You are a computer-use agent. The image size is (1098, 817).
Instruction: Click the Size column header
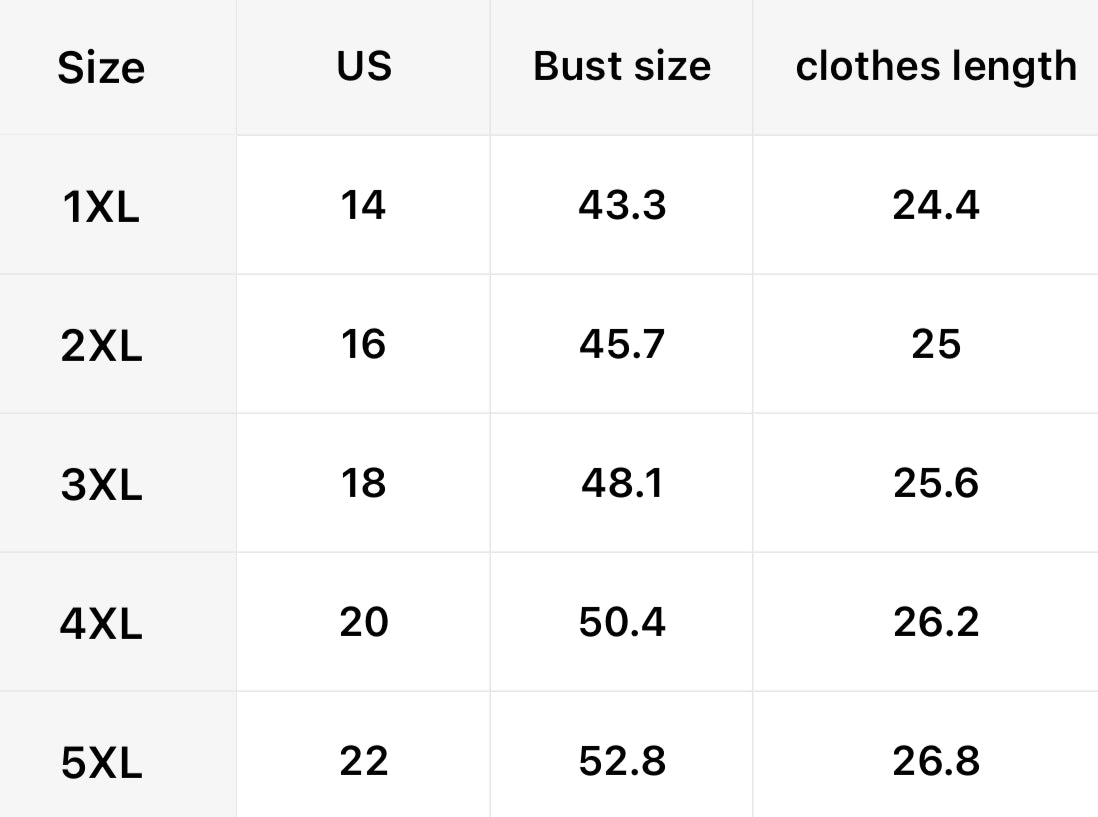[x=101, y=68]
